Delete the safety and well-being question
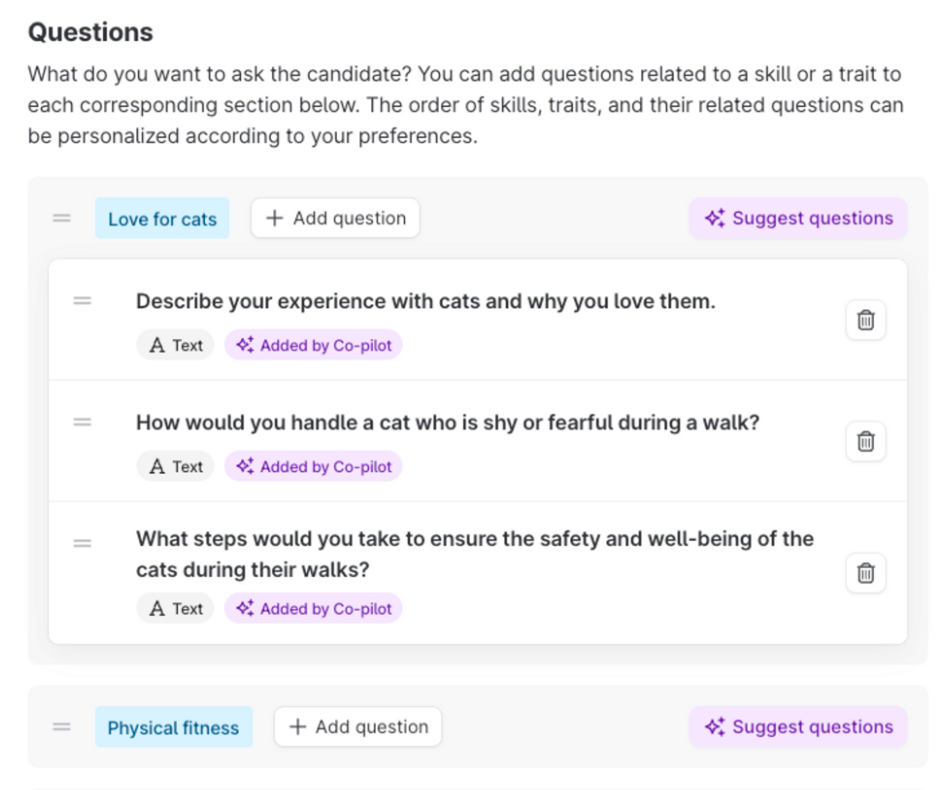The image size is (952, 790). 865,573
